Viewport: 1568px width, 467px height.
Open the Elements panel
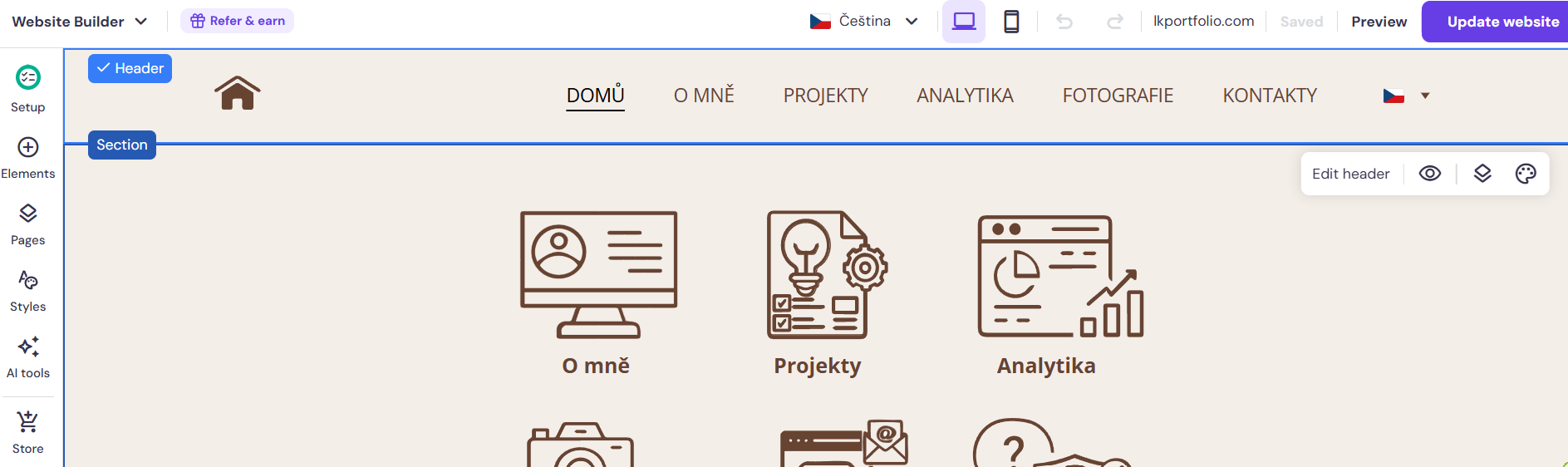tap(28, 157)
